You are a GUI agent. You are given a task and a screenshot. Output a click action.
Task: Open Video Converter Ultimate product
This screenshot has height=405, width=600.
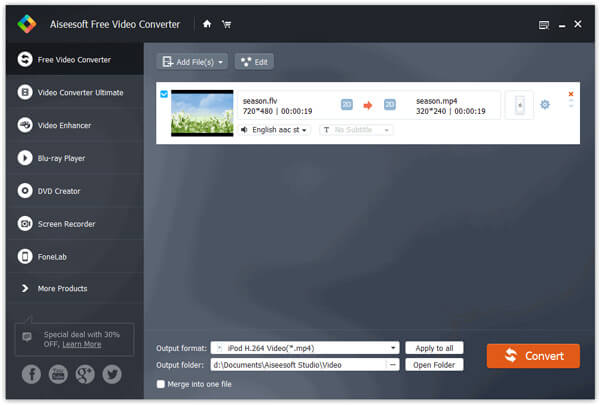click(75, 92)
